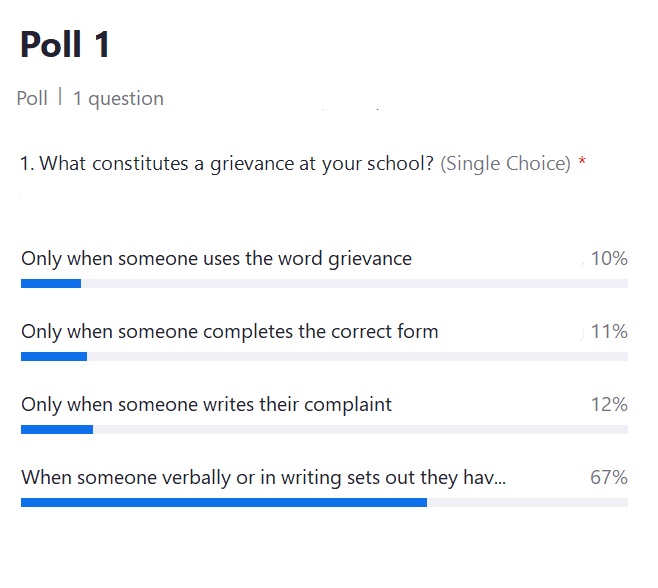Click the gray unfilled part of 67% bar
Viewport: 658px width, 588px height.
[527, 503]
